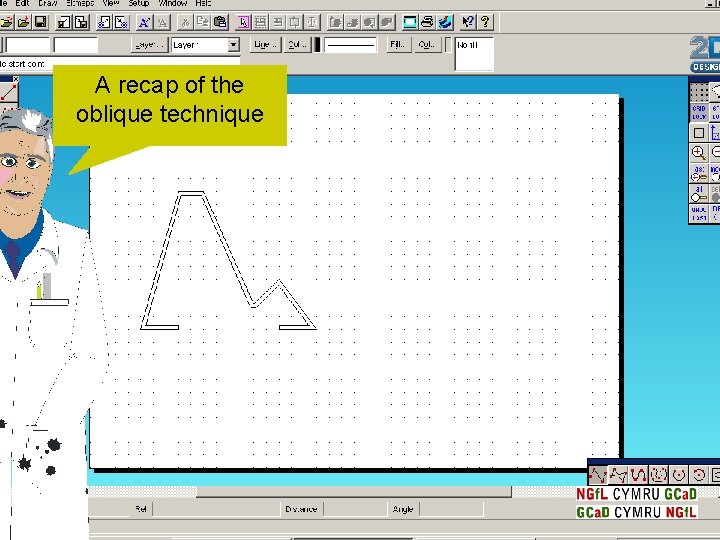
Task: Click the zoom all magnifier icon
Action: coord(699,193)
